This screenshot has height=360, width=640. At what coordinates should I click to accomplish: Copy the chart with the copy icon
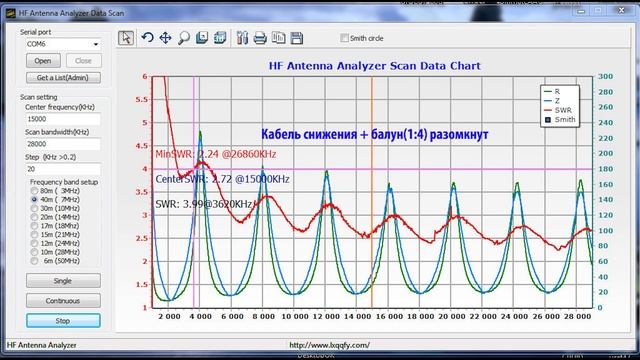278,38
